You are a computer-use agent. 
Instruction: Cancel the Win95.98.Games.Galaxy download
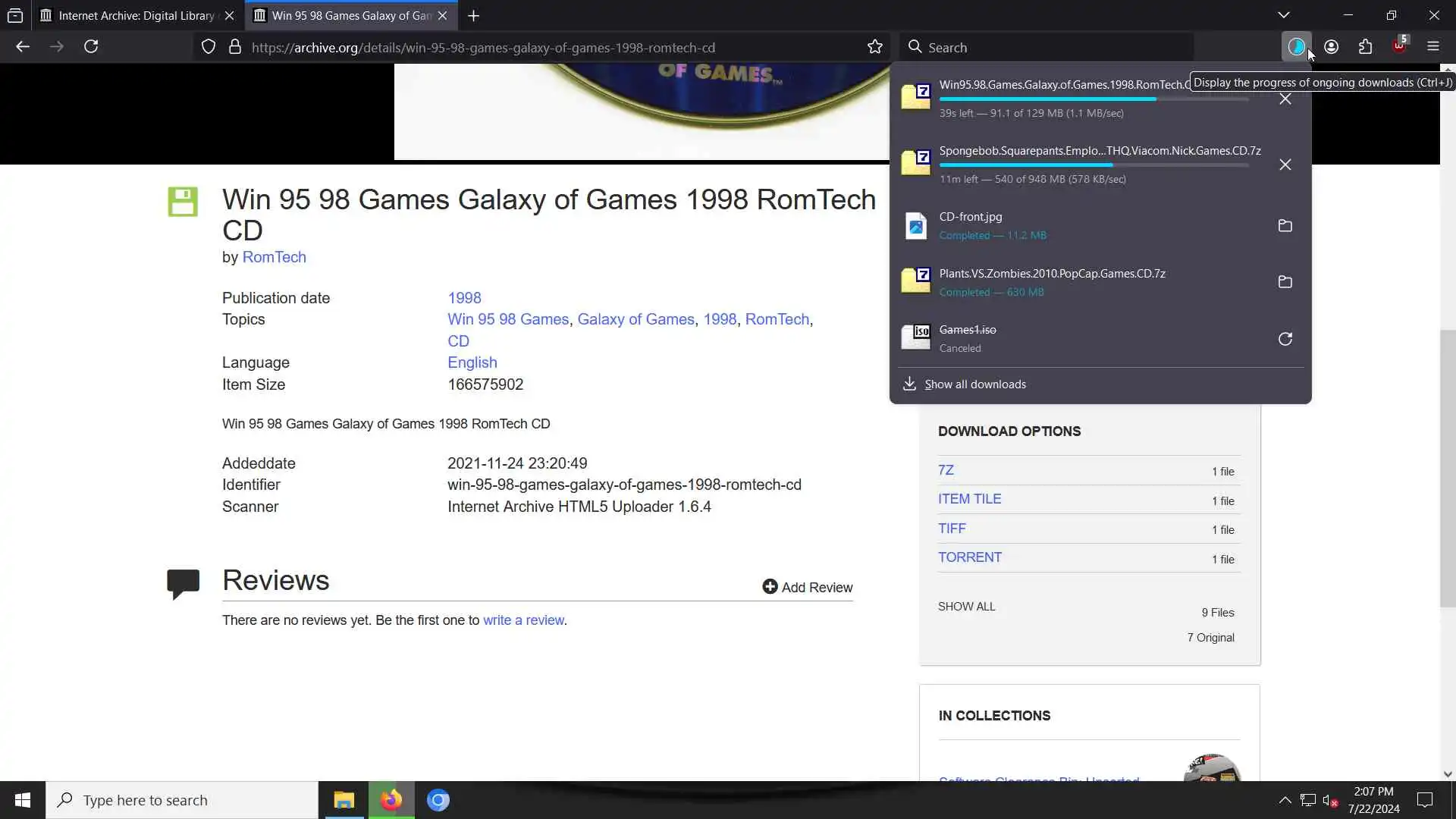pyautogui.click(x=1285, y=99)
